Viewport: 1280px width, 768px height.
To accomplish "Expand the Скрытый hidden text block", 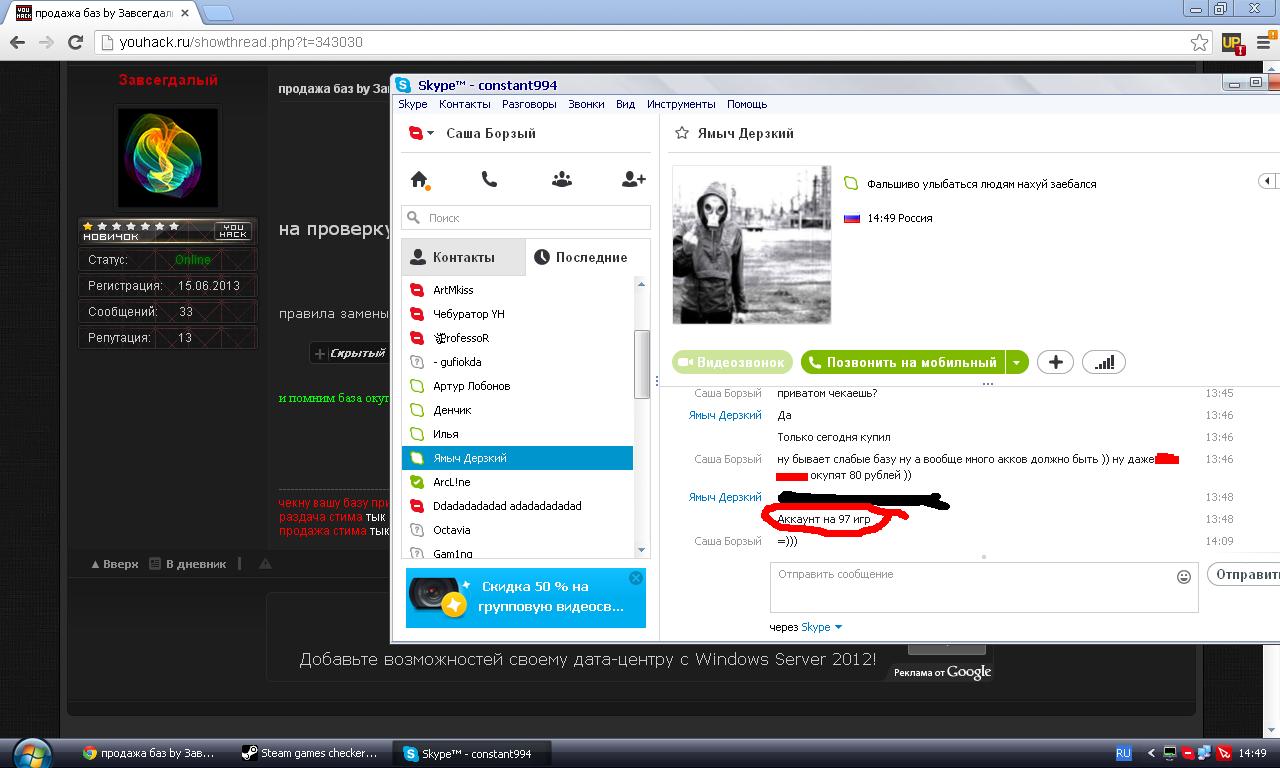I will click(x=349, y=353).
